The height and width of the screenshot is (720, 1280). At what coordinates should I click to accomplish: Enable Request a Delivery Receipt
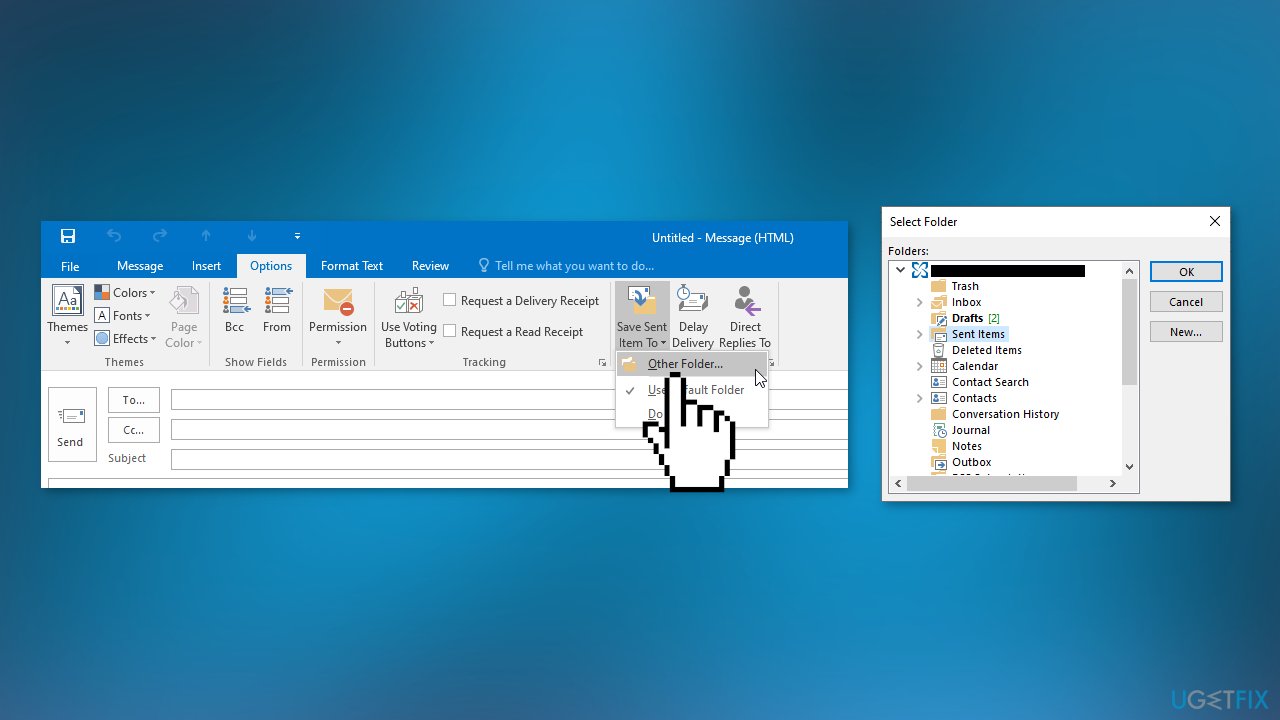pos(449,299)
